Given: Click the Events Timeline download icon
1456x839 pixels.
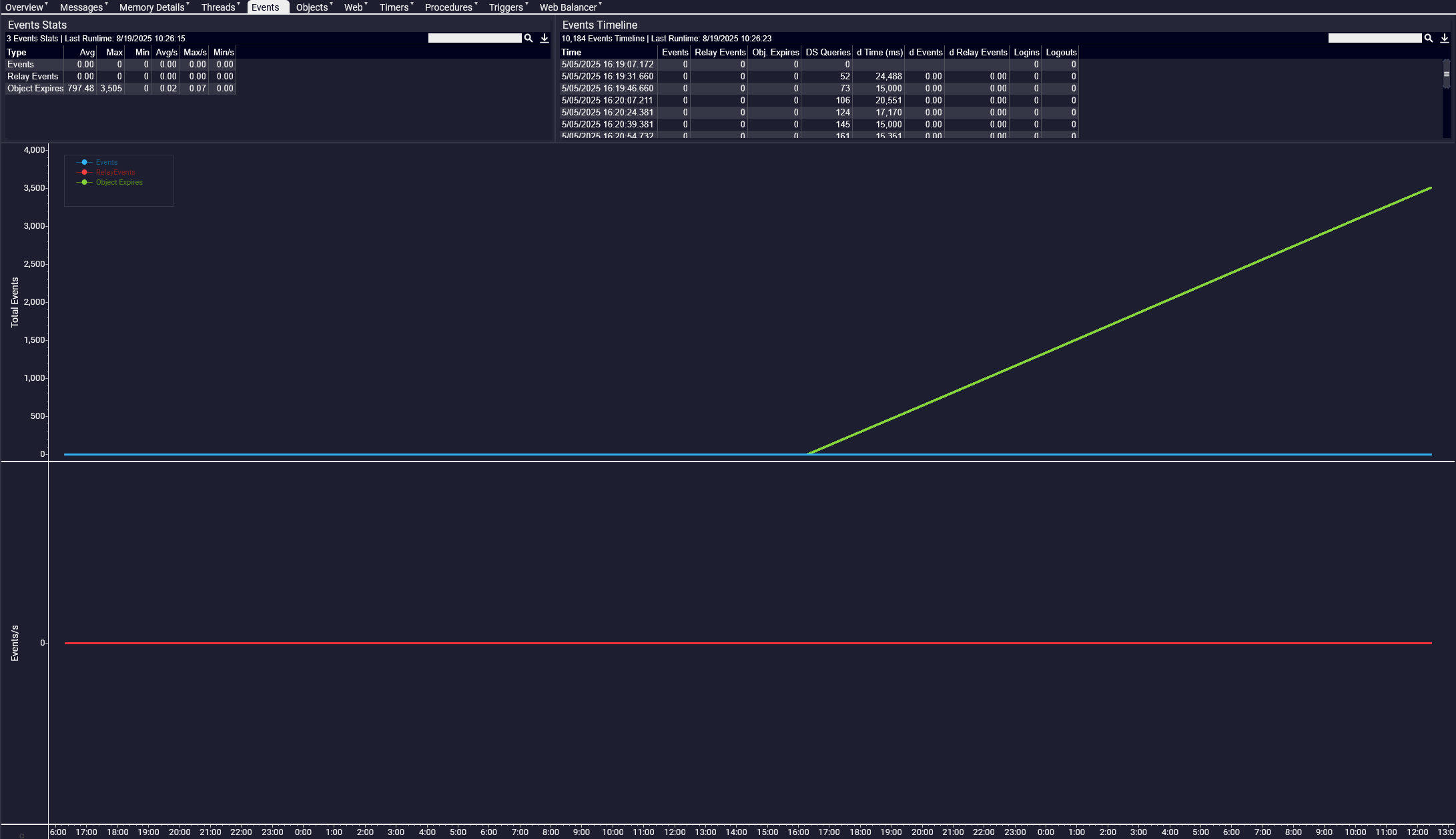Looking at the screenshot, I should click(1445, 39).
